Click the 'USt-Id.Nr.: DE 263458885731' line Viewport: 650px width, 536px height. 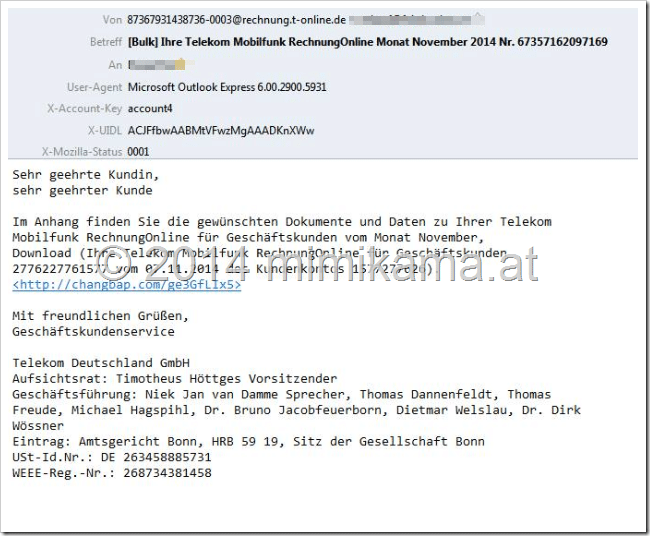click(x=112, y=457)
